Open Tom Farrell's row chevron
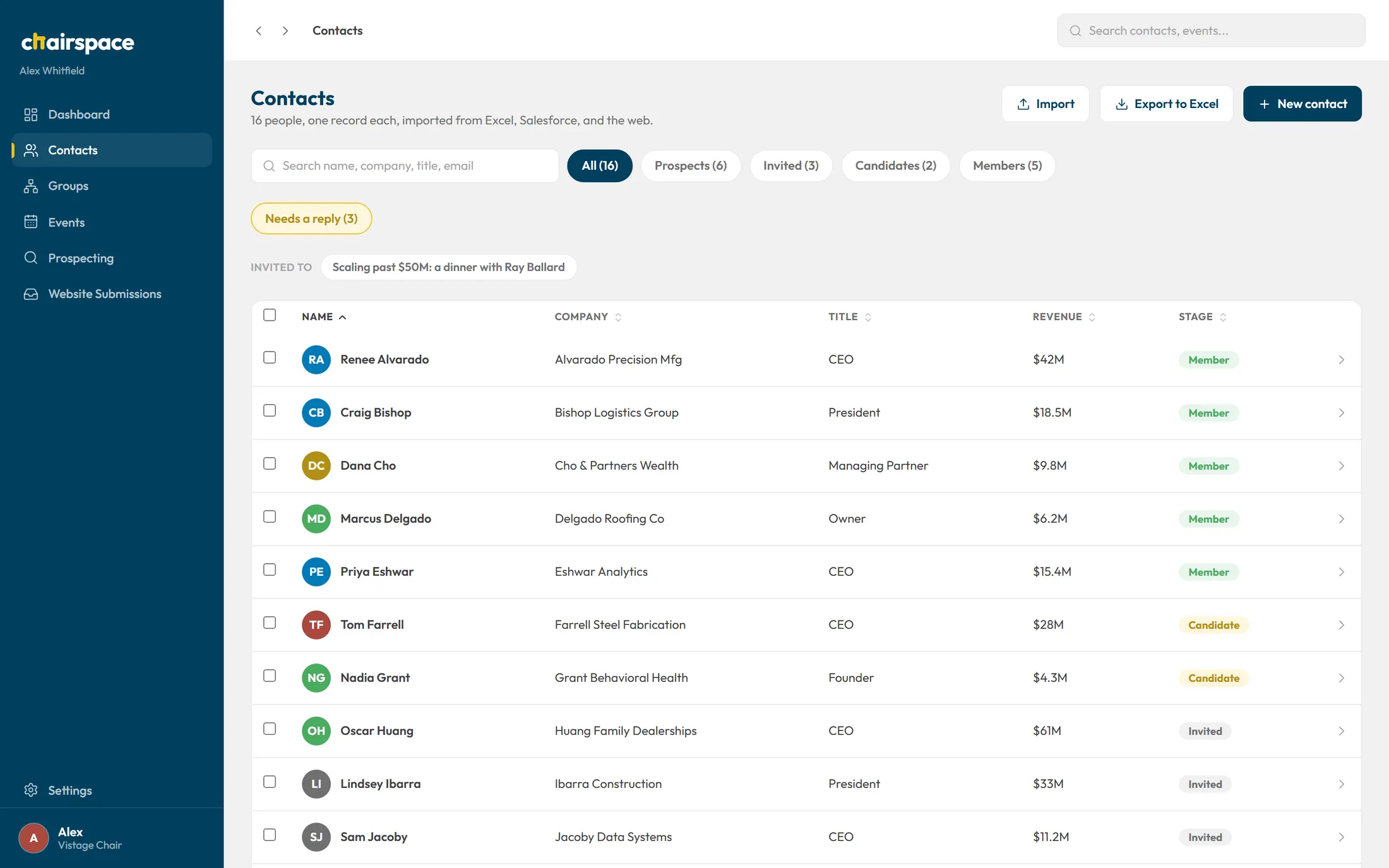The height and width of the screenshot is (868, 1389). coord(1341,625)
